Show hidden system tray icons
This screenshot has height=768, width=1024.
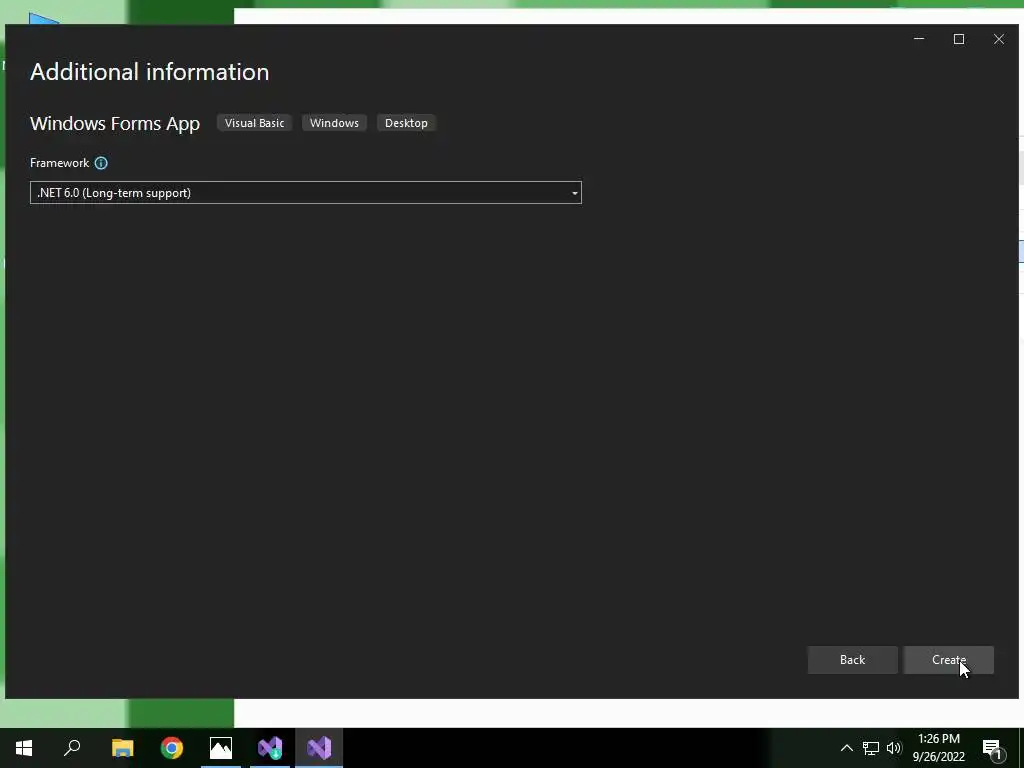[x=846, y=748]
